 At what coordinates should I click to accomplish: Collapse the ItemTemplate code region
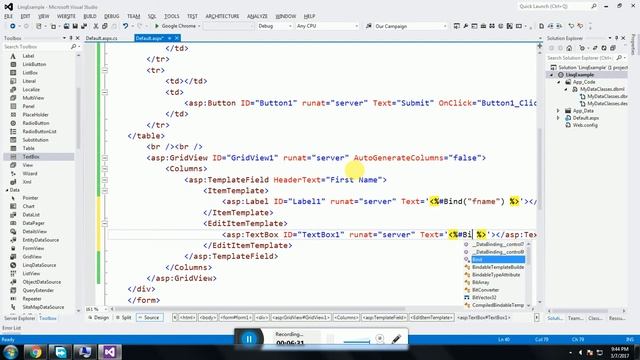point(105,191)
